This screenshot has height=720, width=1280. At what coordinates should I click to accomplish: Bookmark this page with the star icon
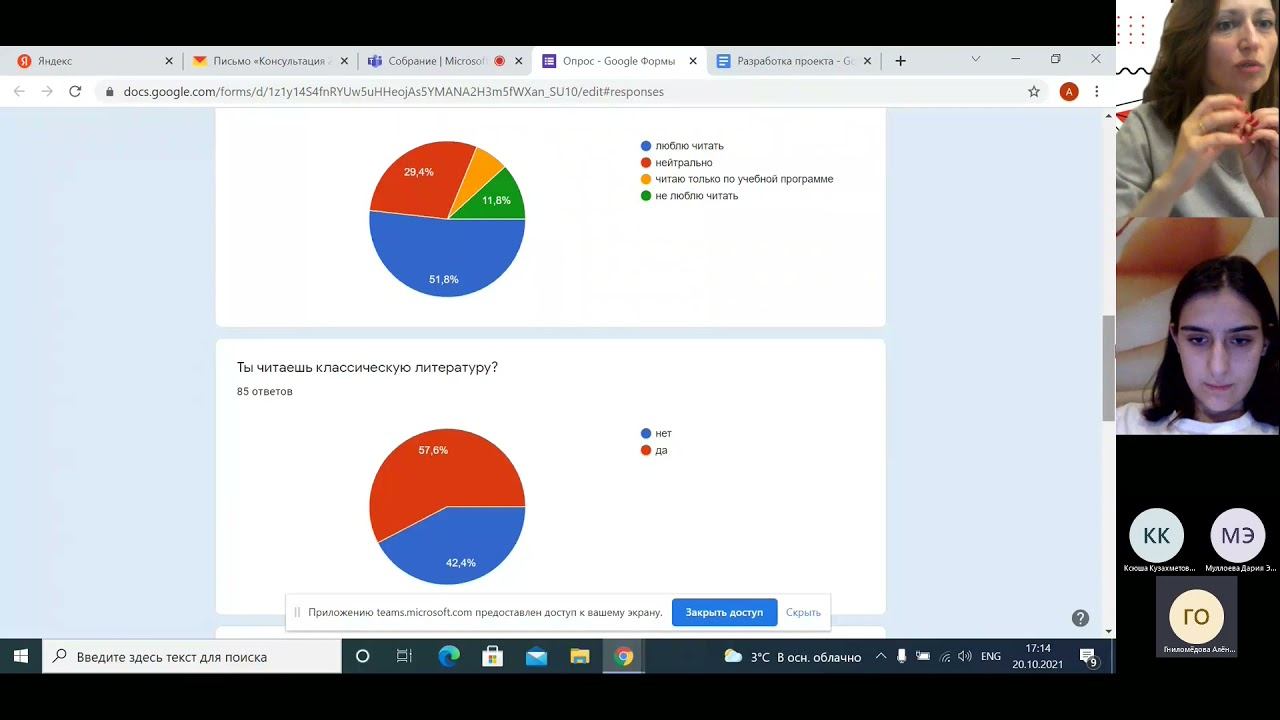pyautogui.click(x=1034, y=91)
